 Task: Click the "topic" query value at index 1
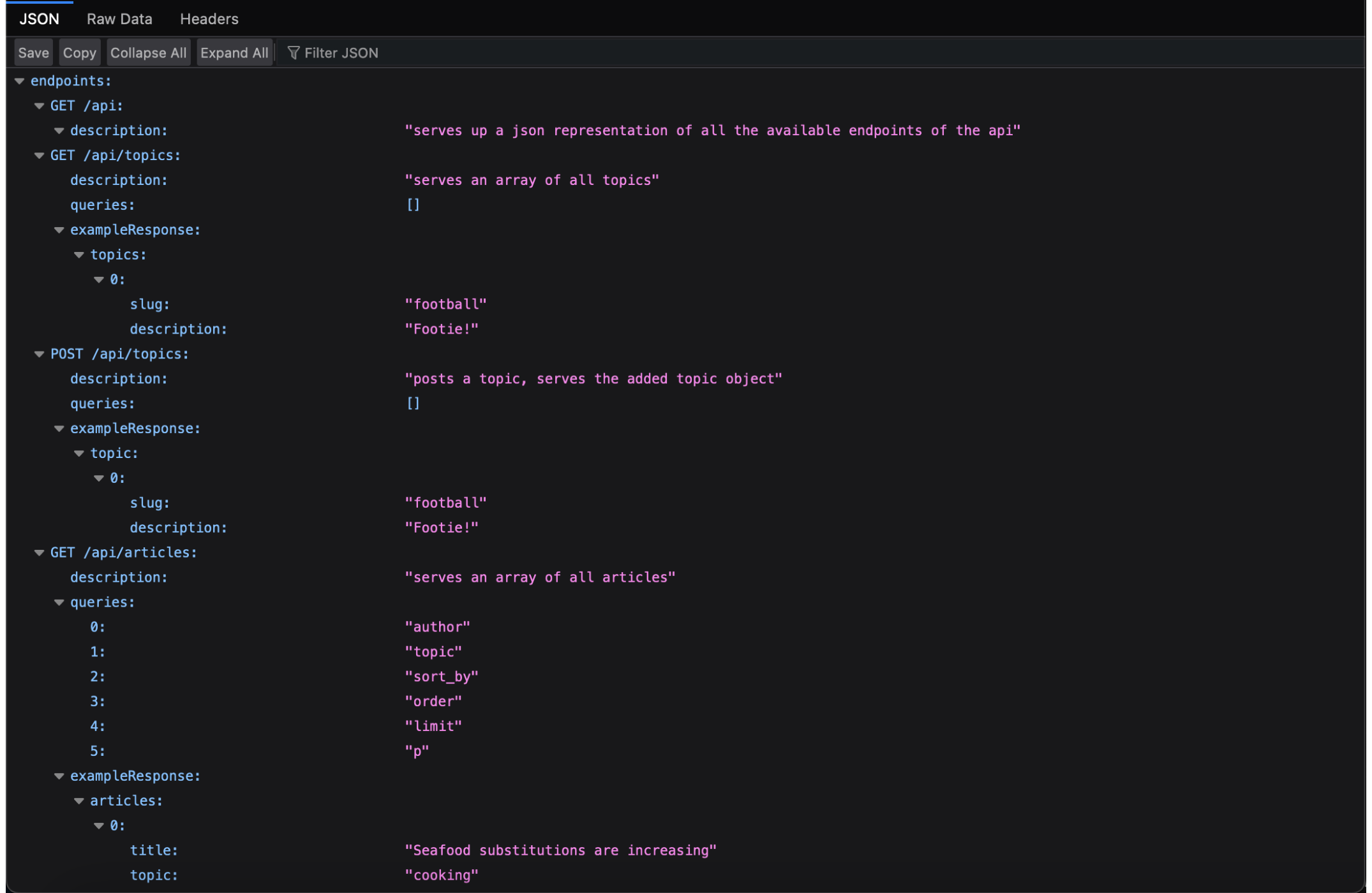433,652
